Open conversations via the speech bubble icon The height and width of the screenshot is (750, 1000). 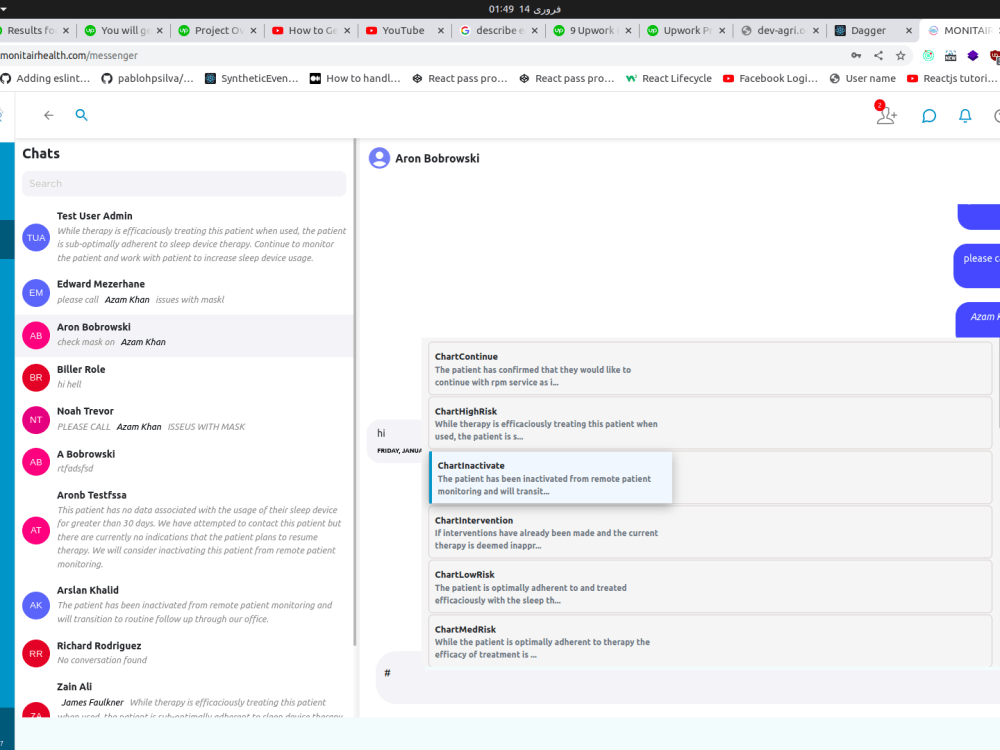tap(928, 116)
